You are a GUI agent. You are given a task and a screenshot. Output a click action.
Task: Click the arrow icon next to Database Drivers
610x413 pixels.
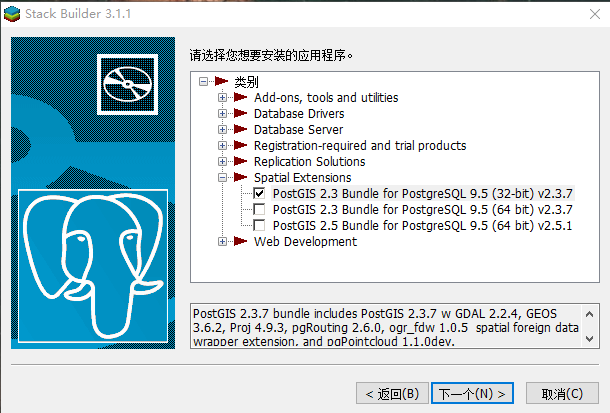point(241,113)
